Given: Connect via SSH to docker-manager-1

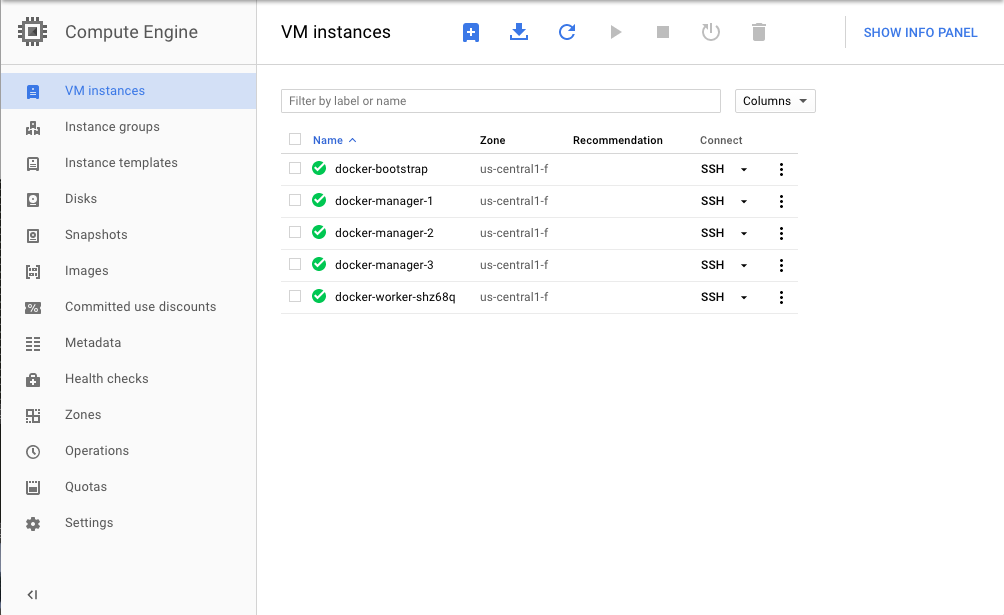Looking at the screenshot, I should tap(712, 201).
